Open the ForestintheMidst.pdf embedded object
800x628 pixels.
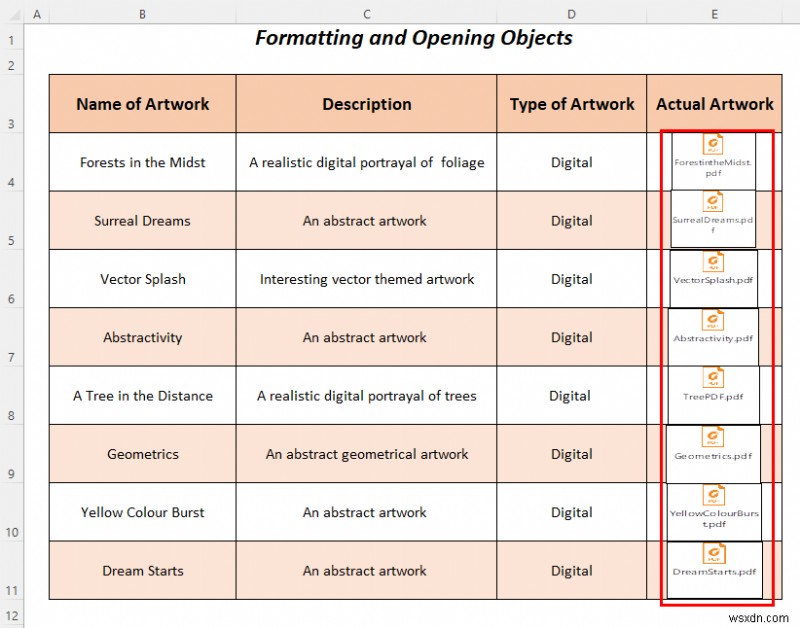pyautogui.click(x=713, y=161)
